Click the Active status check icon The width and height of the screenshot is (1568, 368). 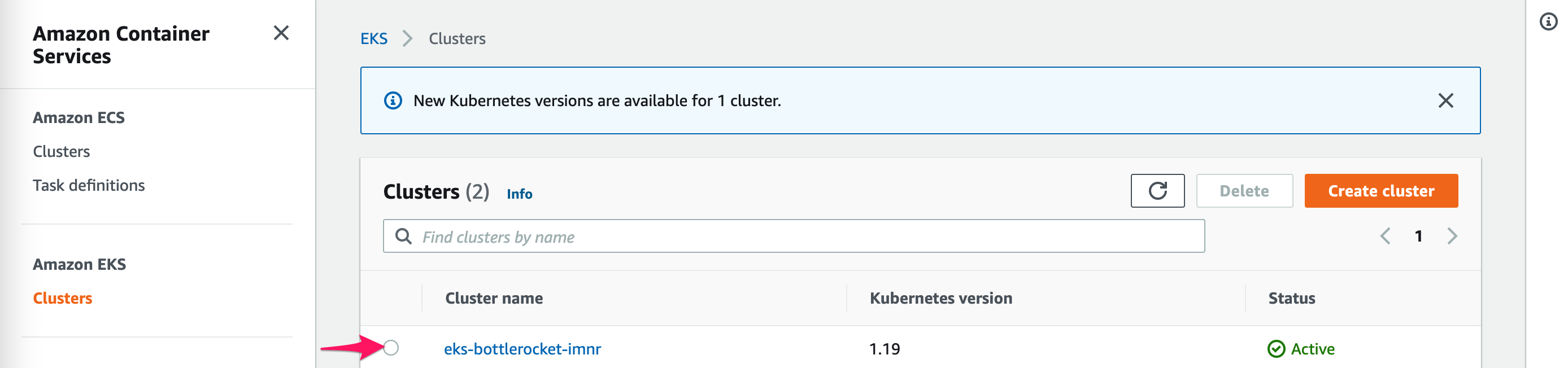coord(1275,349)
